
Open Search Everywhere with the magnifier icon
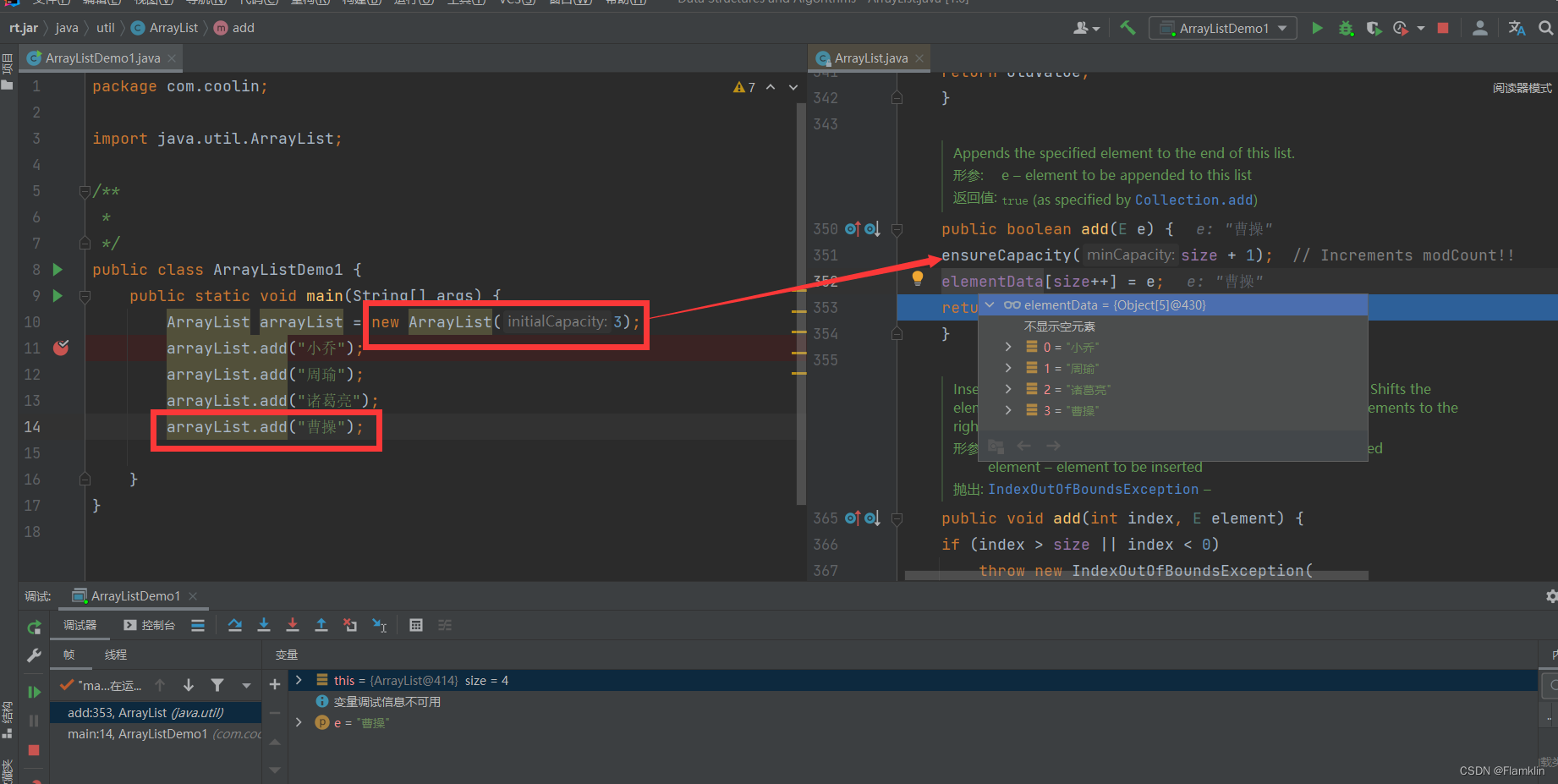(x=1546, y=28)
